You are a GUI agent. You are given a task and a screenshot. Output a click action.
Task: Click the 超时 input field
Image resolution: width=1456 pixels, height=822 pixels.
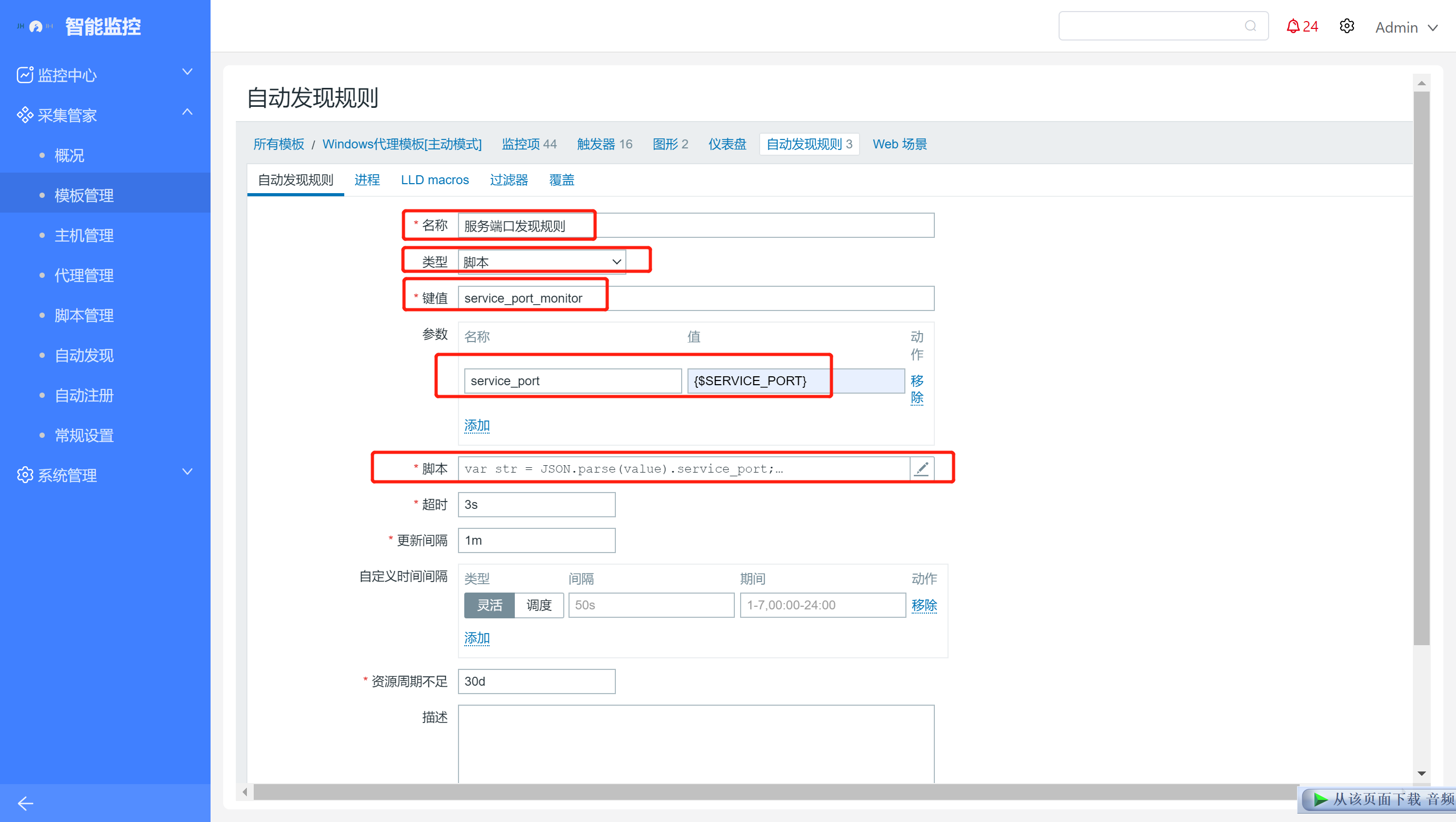536,505
